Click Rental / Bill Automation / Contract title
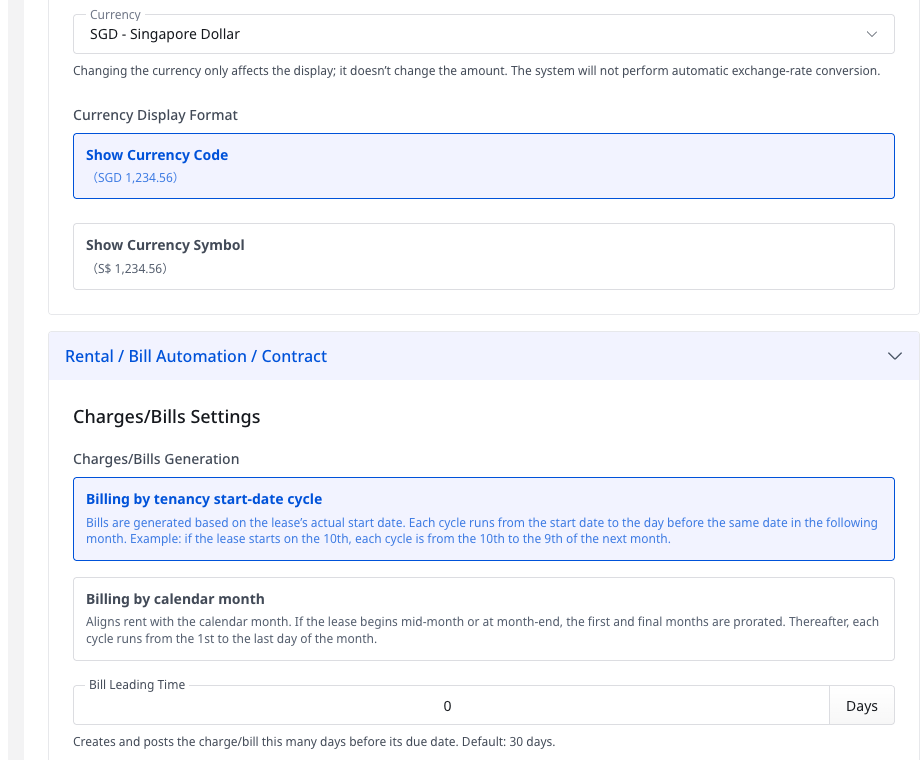The height and width of the screenshot is (760, 920). (196, 356)
